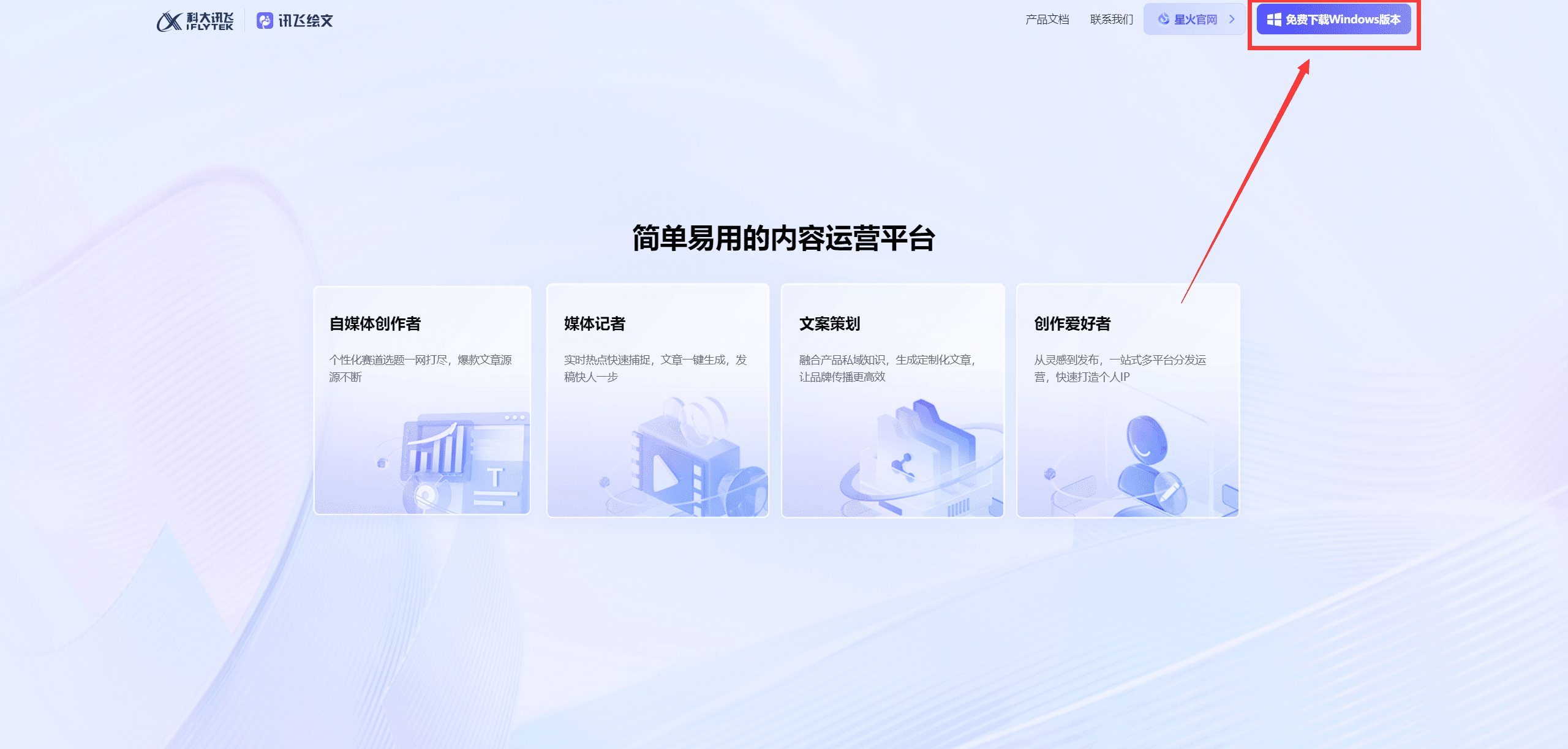1568x749 pixels.
Task: Select the 自媒体创作者 card title
Action: pos(375,323)
